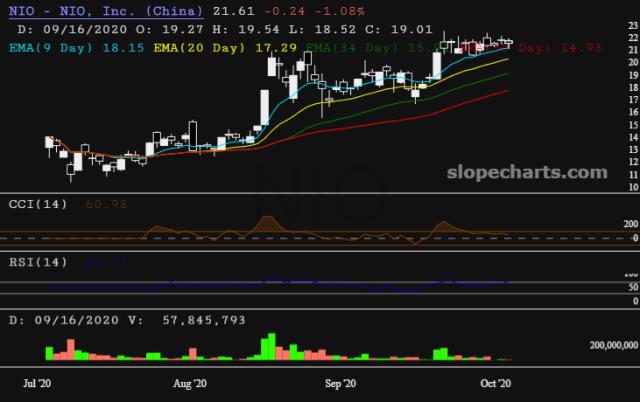Click the 200,000,000 volume axis label

pyautogui.click(x=614, y=345)
